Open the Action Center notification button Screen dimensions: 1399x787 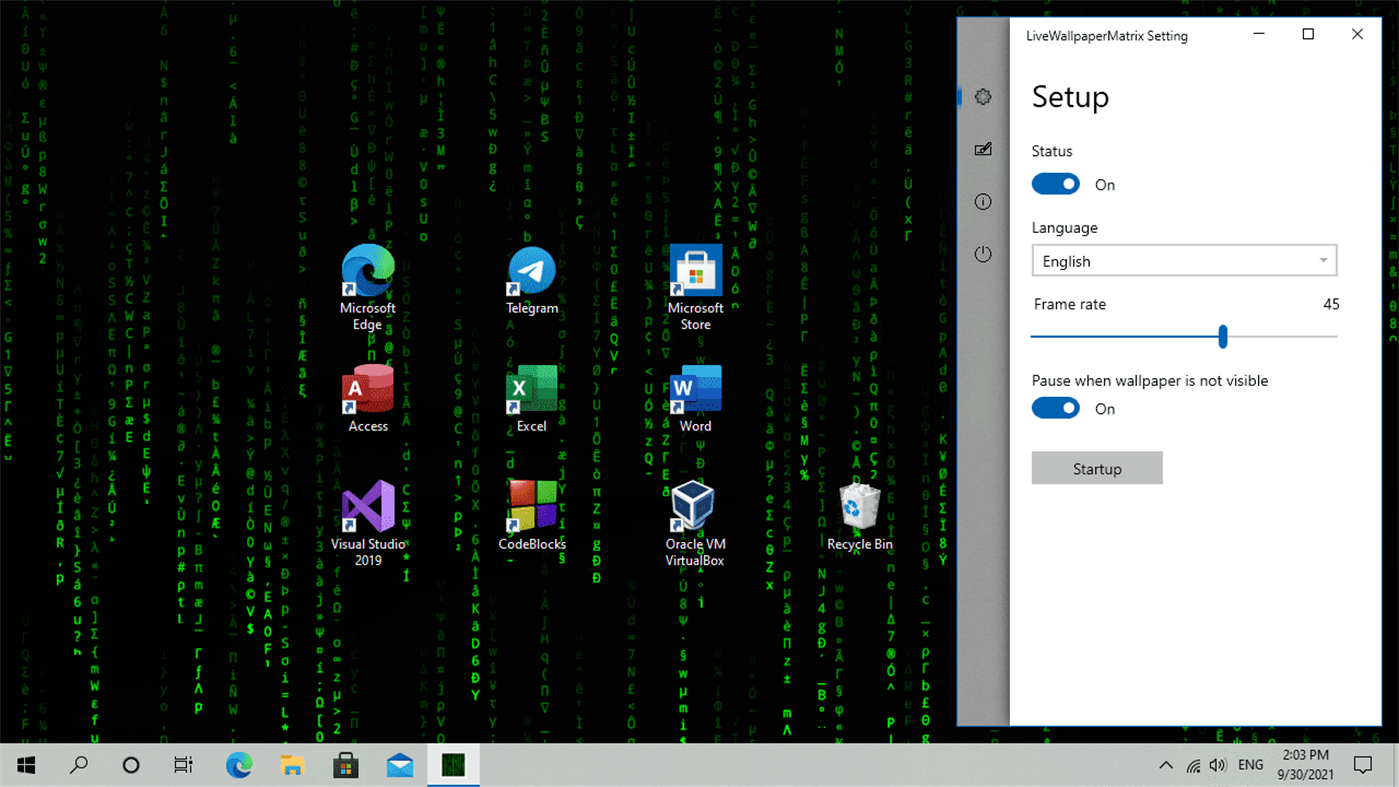[1363, 765]
